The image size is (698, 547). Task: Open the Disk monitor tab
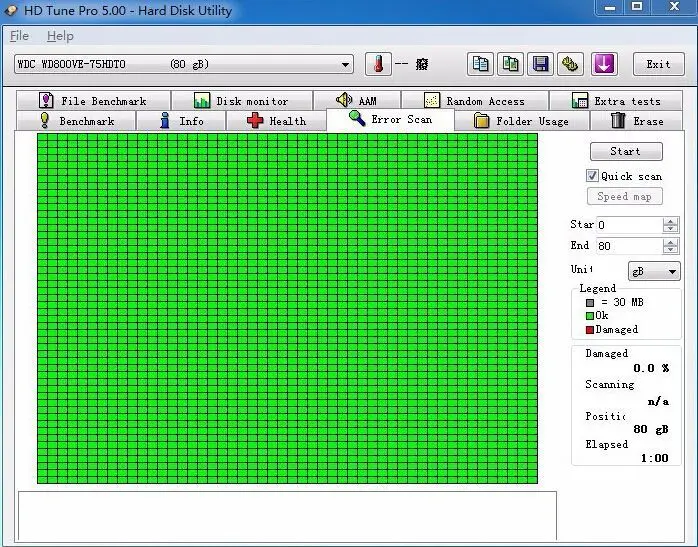coord(242,101)
